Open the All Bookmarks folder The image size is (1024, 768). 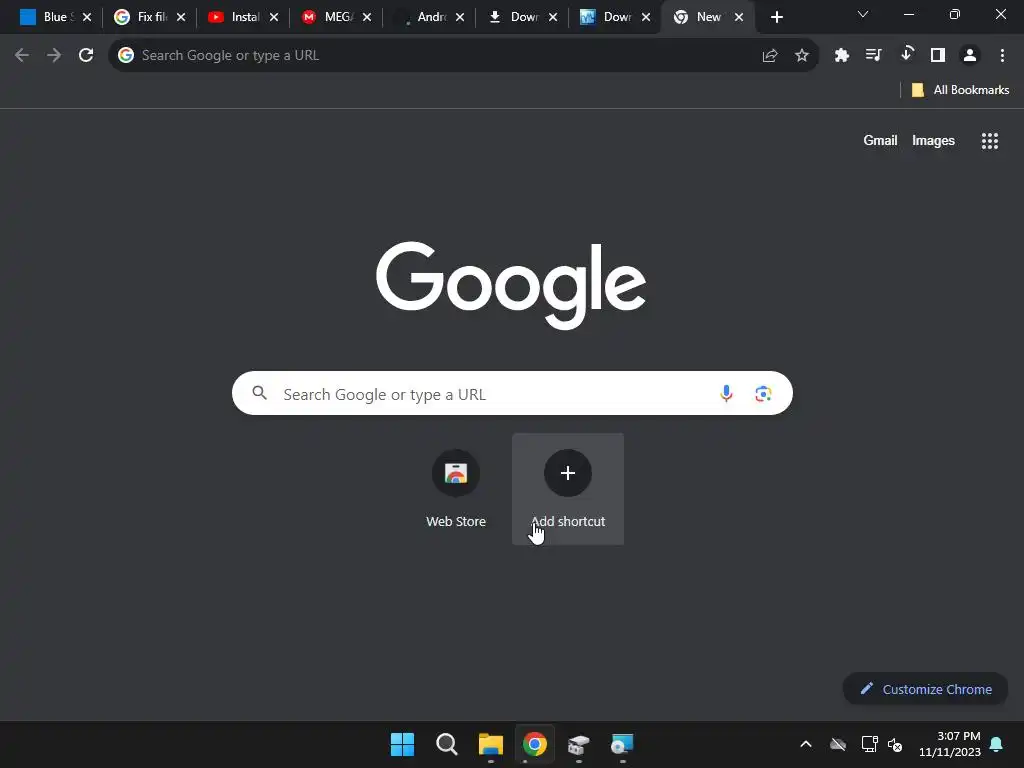click(960, 90)
